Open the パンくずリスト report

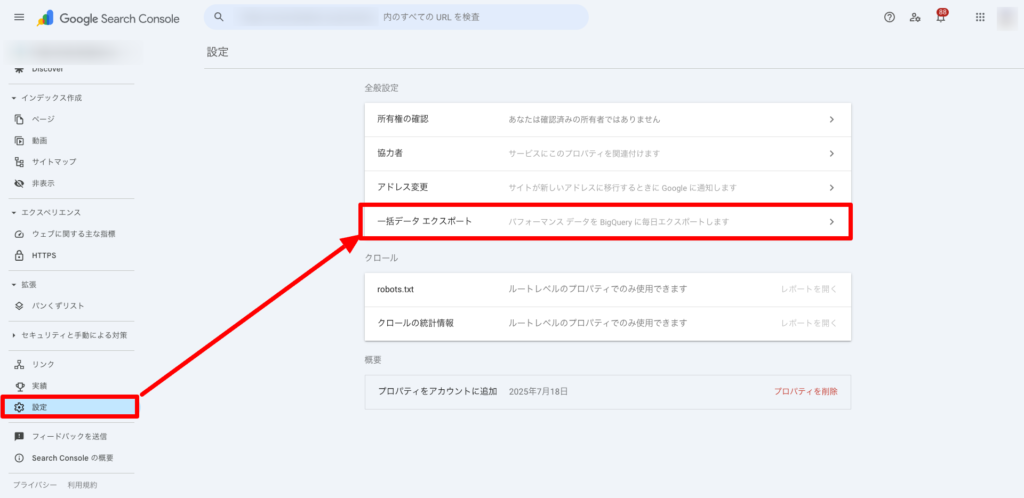(63, 305)
